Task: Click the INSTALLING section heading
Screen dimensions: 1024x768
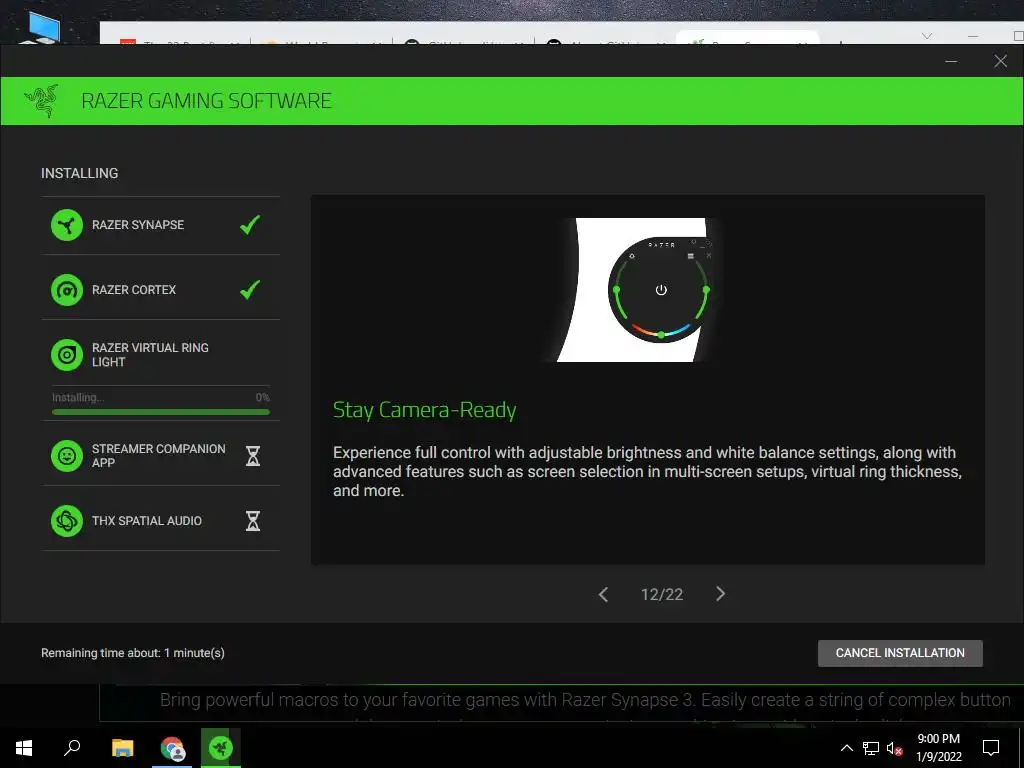Action: pos(80,173)
